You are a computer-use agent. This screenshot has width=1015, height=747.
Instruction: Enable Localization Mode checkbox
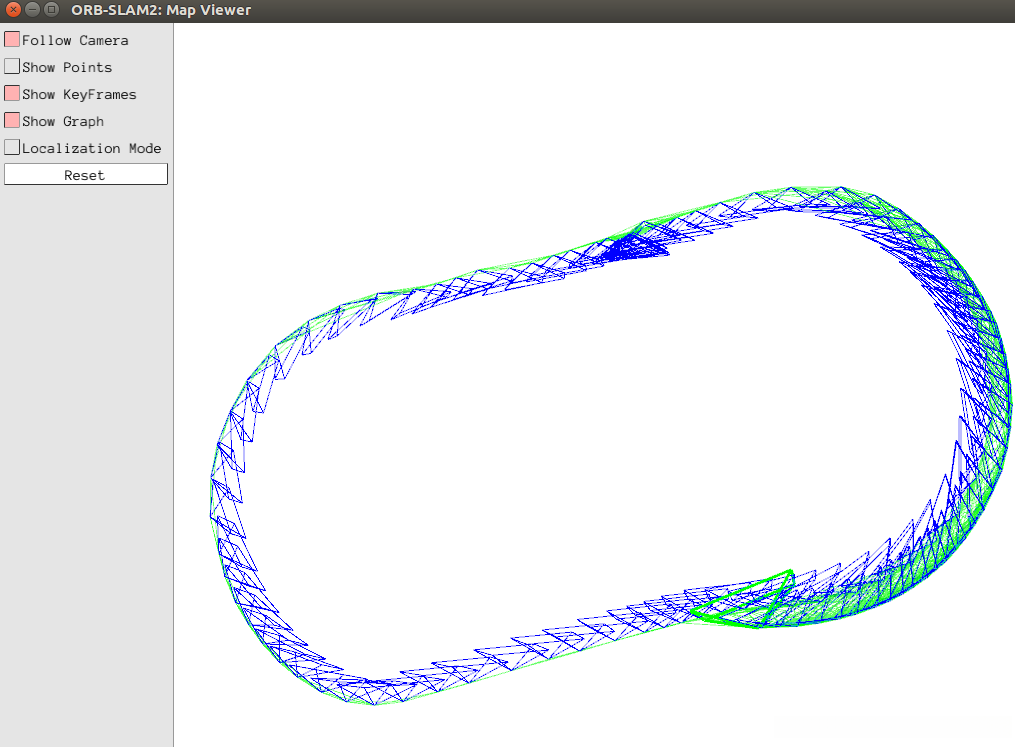(x=12, y=148)
